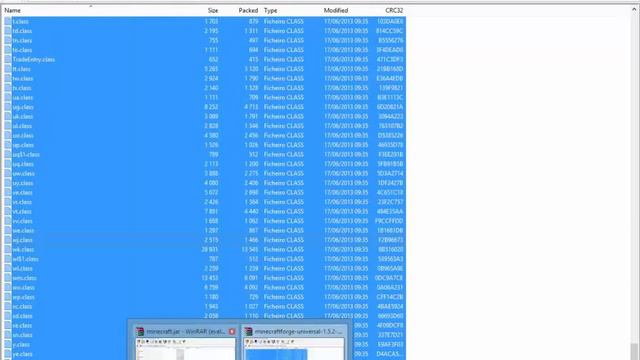Click the scrollbar up arrow of file list
Screen dimensions: 640x360
634,10
